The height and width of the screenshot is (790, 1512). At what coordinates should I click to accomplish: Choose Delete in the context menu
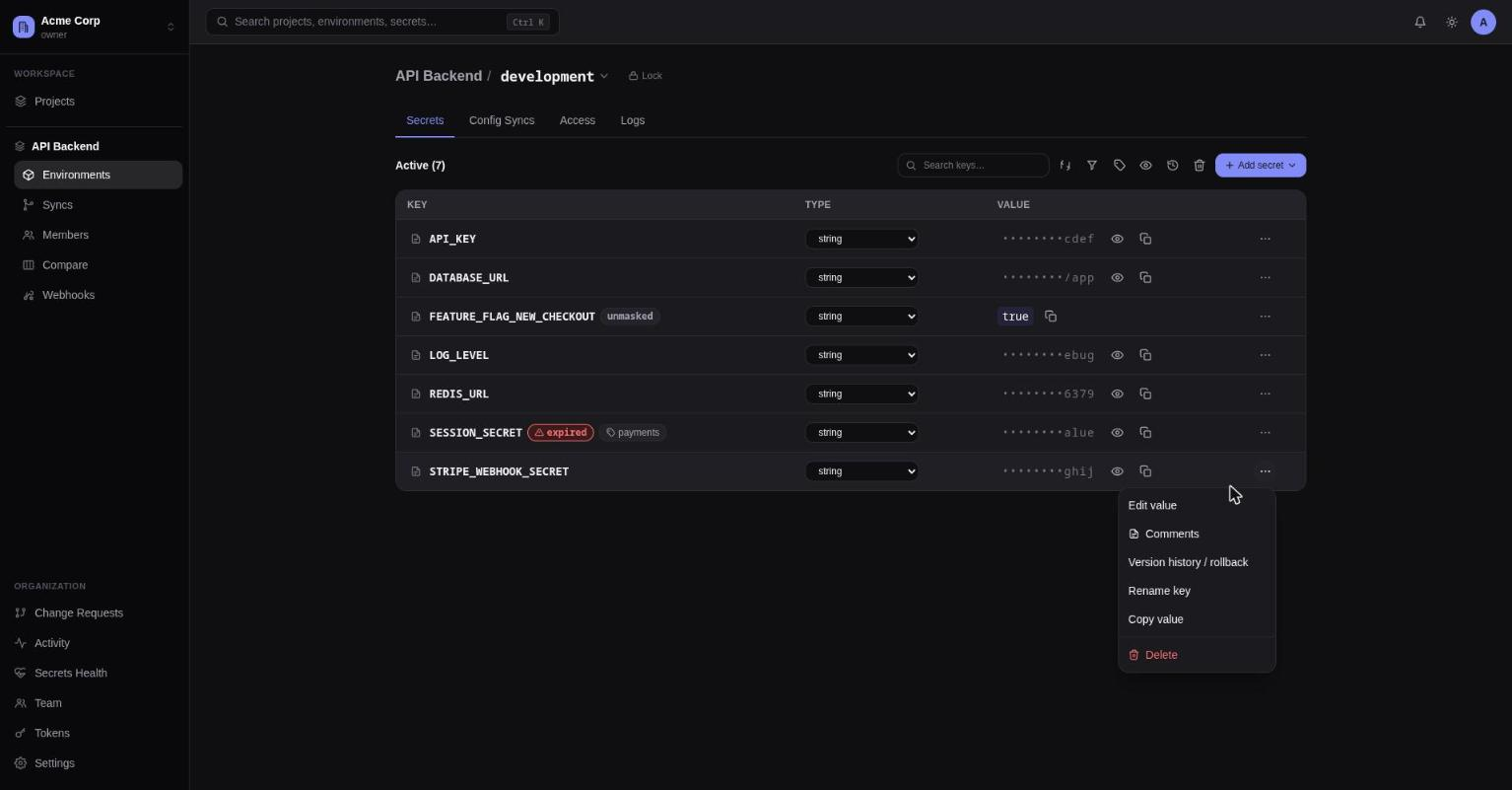tap(1197, 655)
